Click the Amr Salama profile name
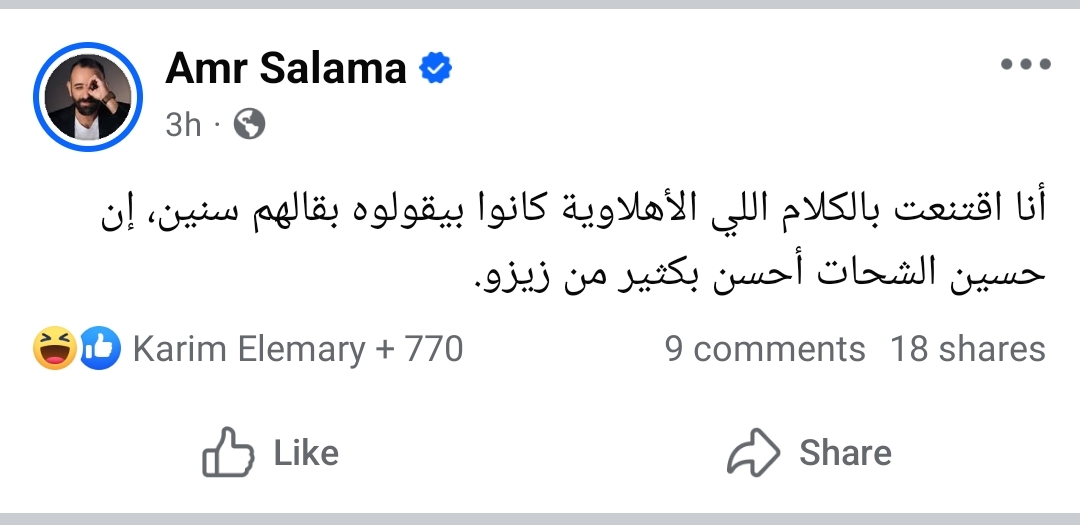 (286, 69)
